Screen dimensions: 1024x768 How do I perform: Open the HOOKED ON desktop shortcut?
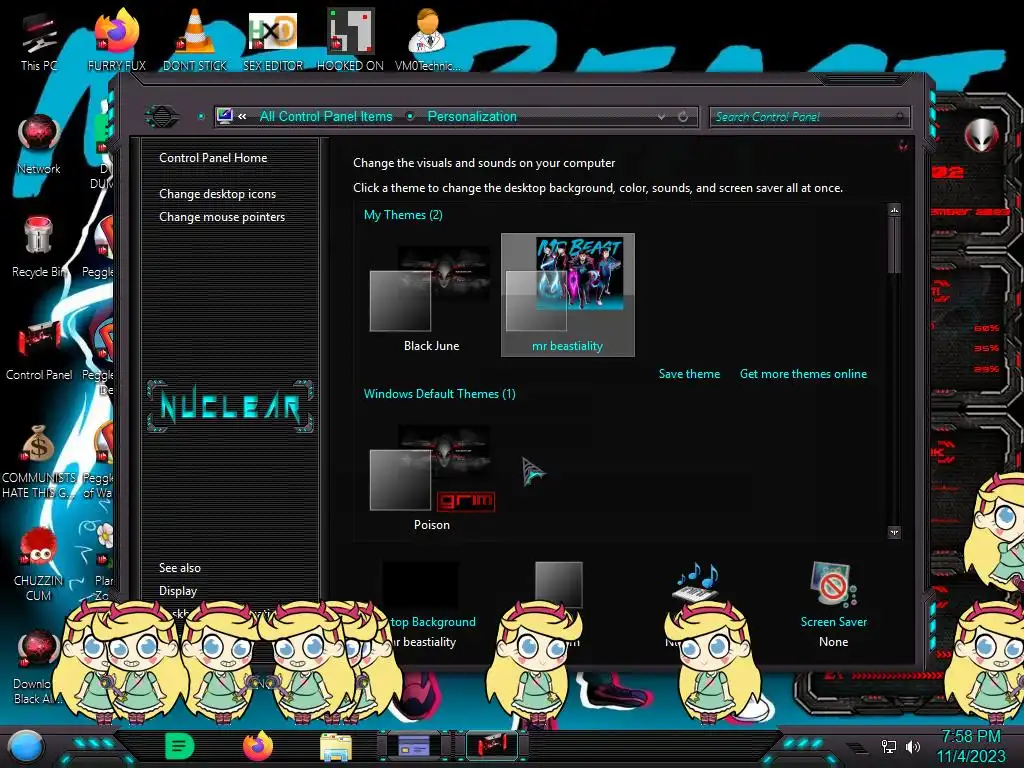350,39
